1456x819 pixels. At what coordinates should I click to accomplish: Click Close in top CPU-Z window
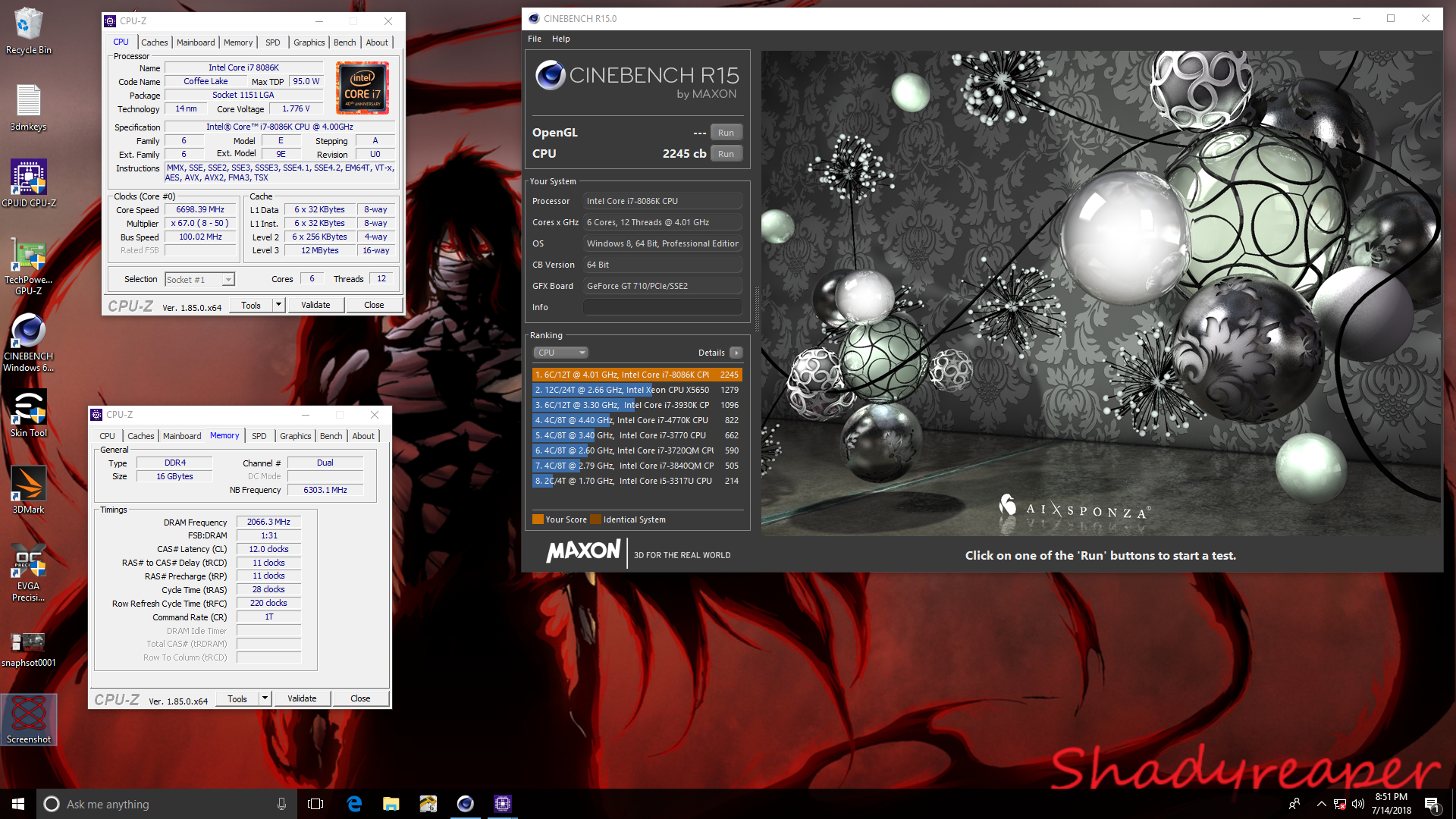point(374,305)
